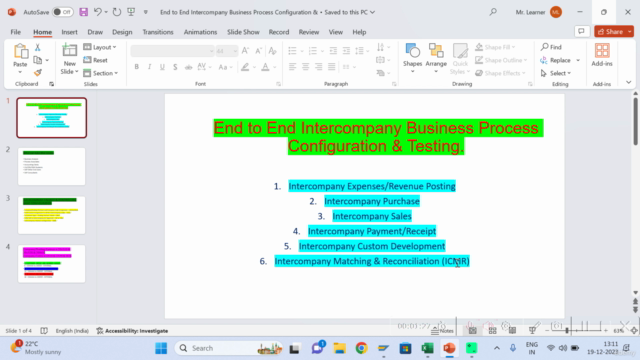This screenshot has height=360, width=640.
Task: Expand Arrange dropdown
Action: 436,71
